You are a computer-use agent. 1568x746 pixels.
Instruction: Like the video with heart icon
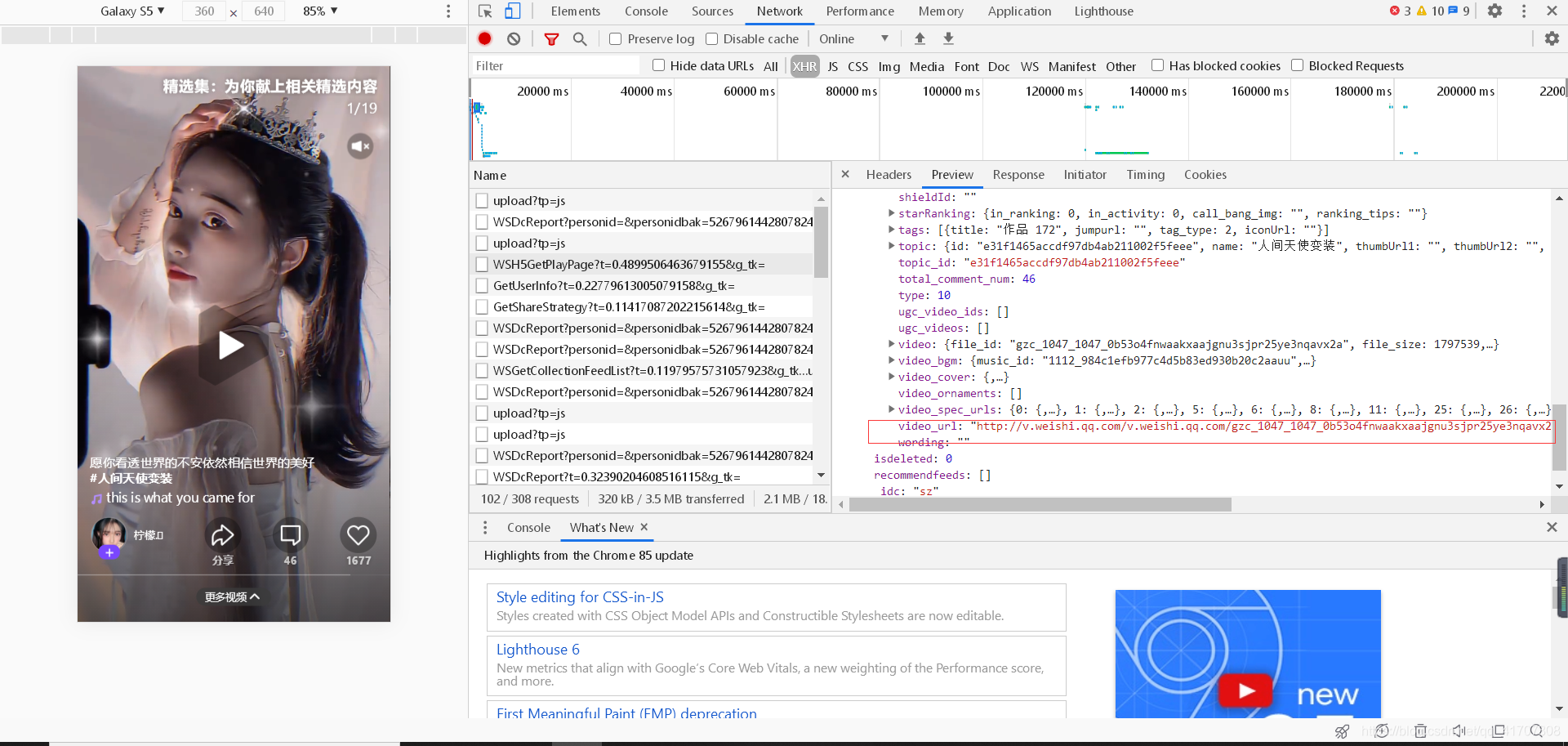[358, 535]
